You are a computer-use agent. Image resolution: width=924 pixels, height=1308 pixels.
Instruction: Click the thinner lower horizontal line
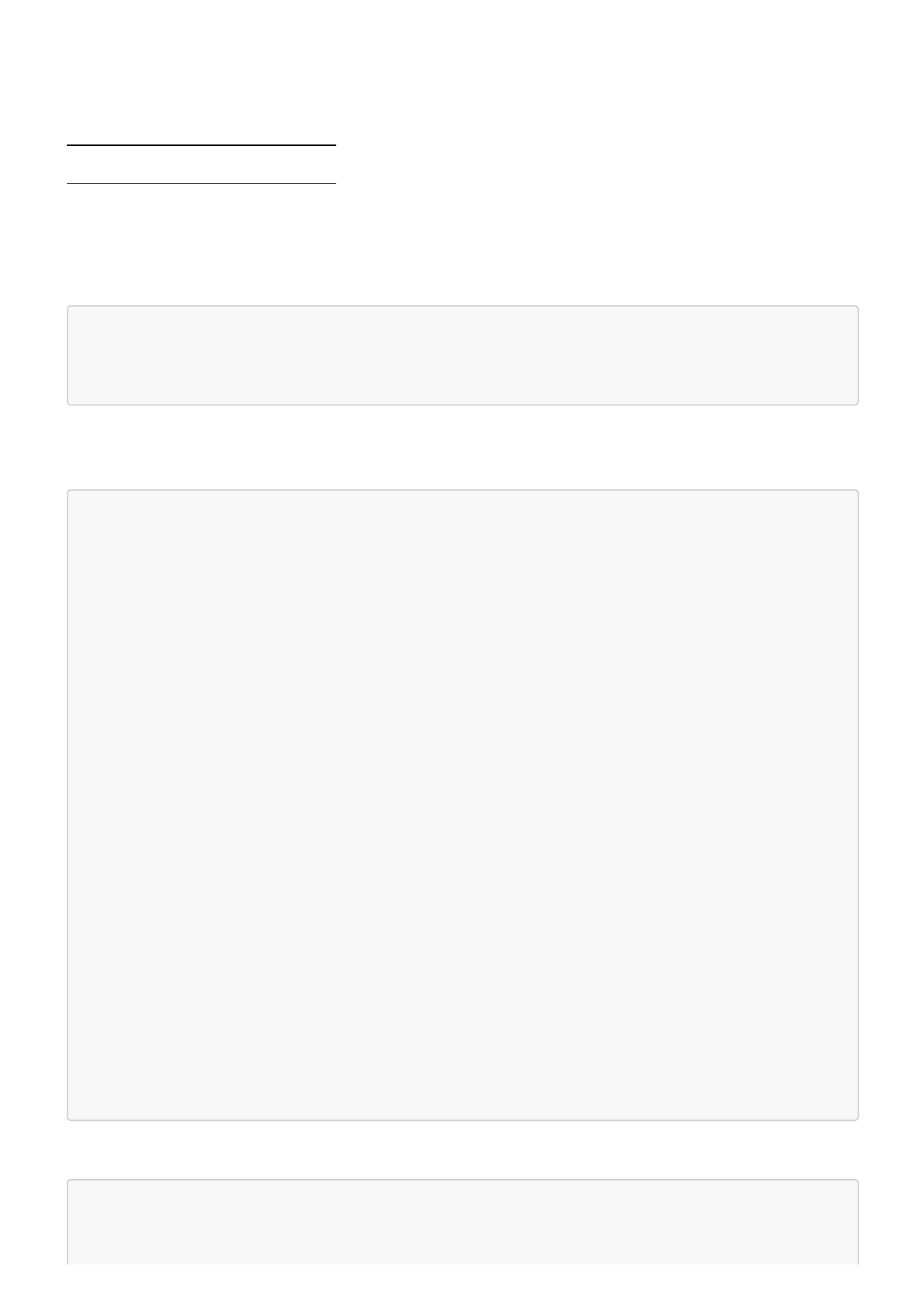click(x=201, y=183)
